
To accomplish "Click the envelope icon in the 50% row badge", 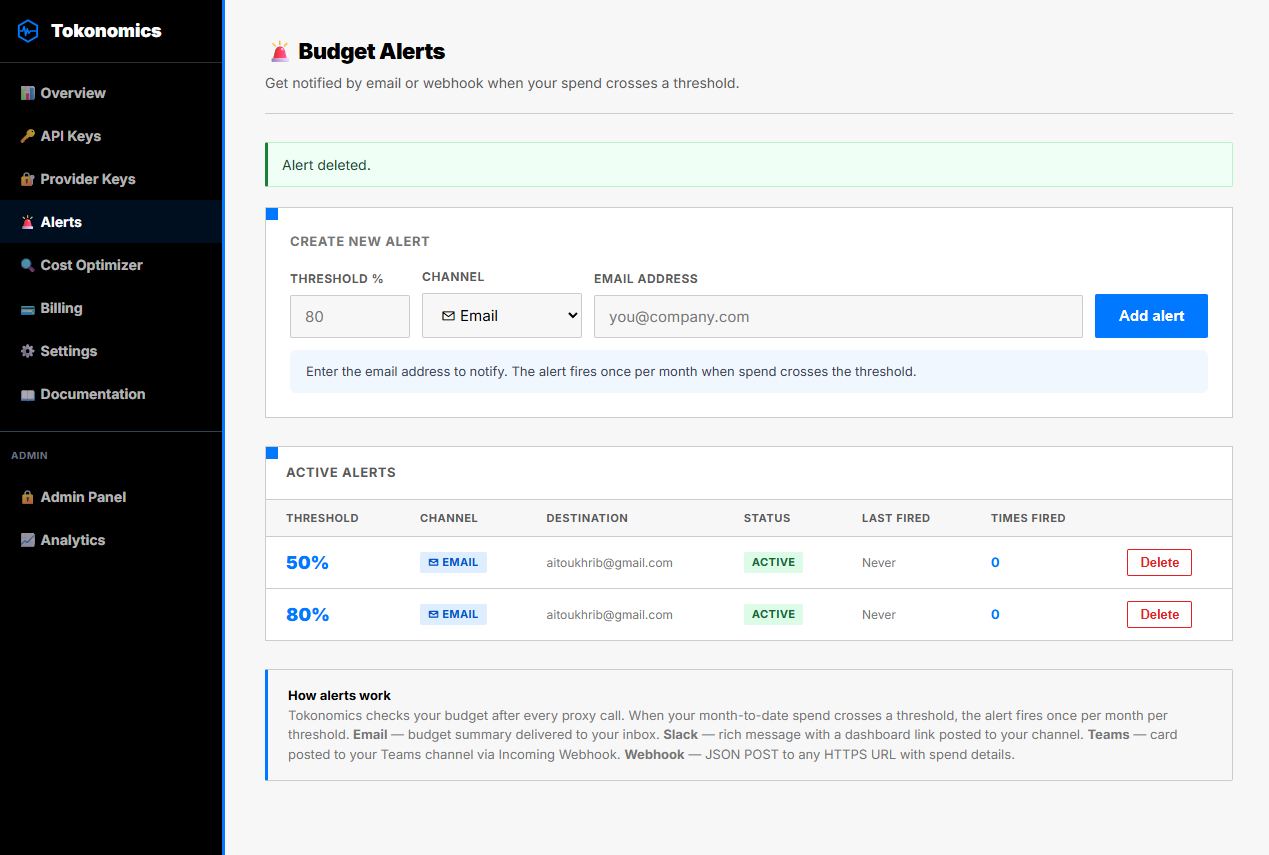I will pyautogui.click(x=434, y=562).
